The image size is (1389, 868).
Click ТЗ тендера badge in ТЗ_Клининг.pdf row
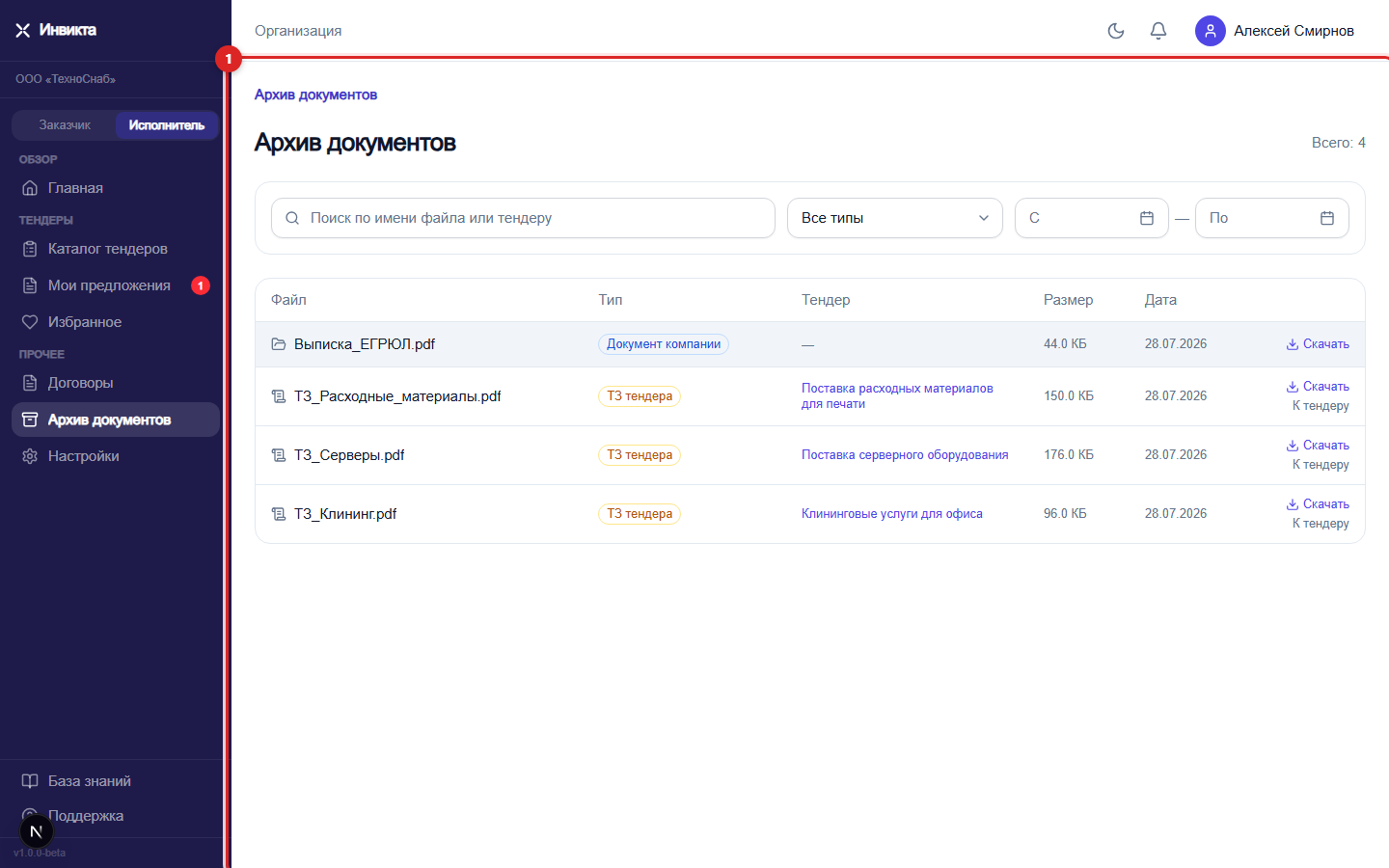(640, 514)
